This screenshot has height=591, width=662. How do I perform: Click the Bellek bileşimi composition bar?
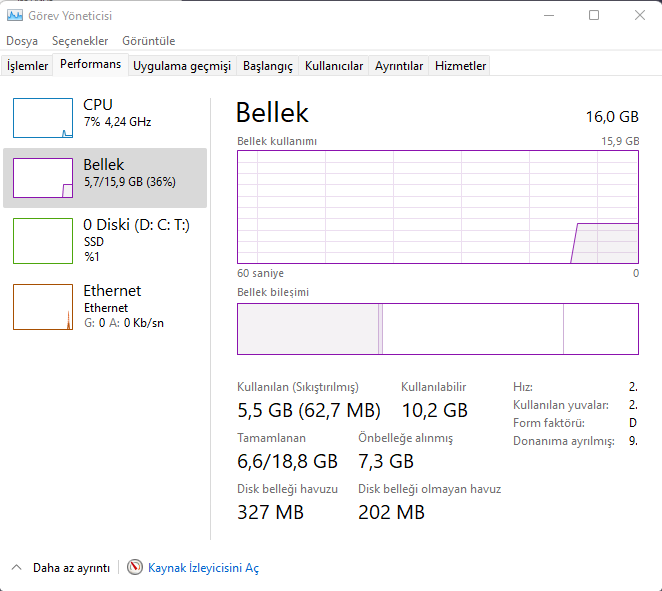pyautogui.click(x=438, y=329)
